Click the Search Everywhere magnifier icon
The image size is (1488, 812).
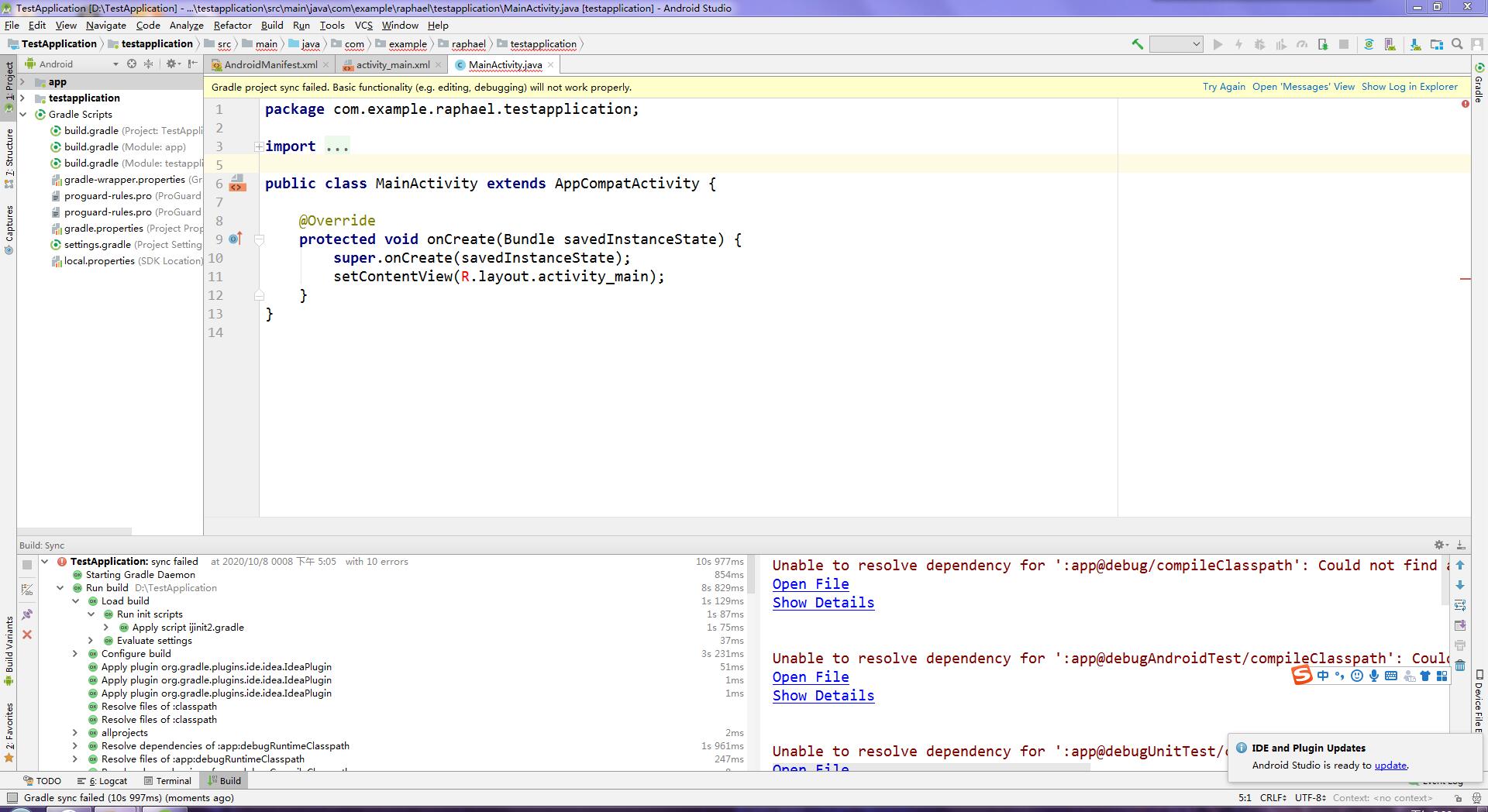pos(1457,44)
